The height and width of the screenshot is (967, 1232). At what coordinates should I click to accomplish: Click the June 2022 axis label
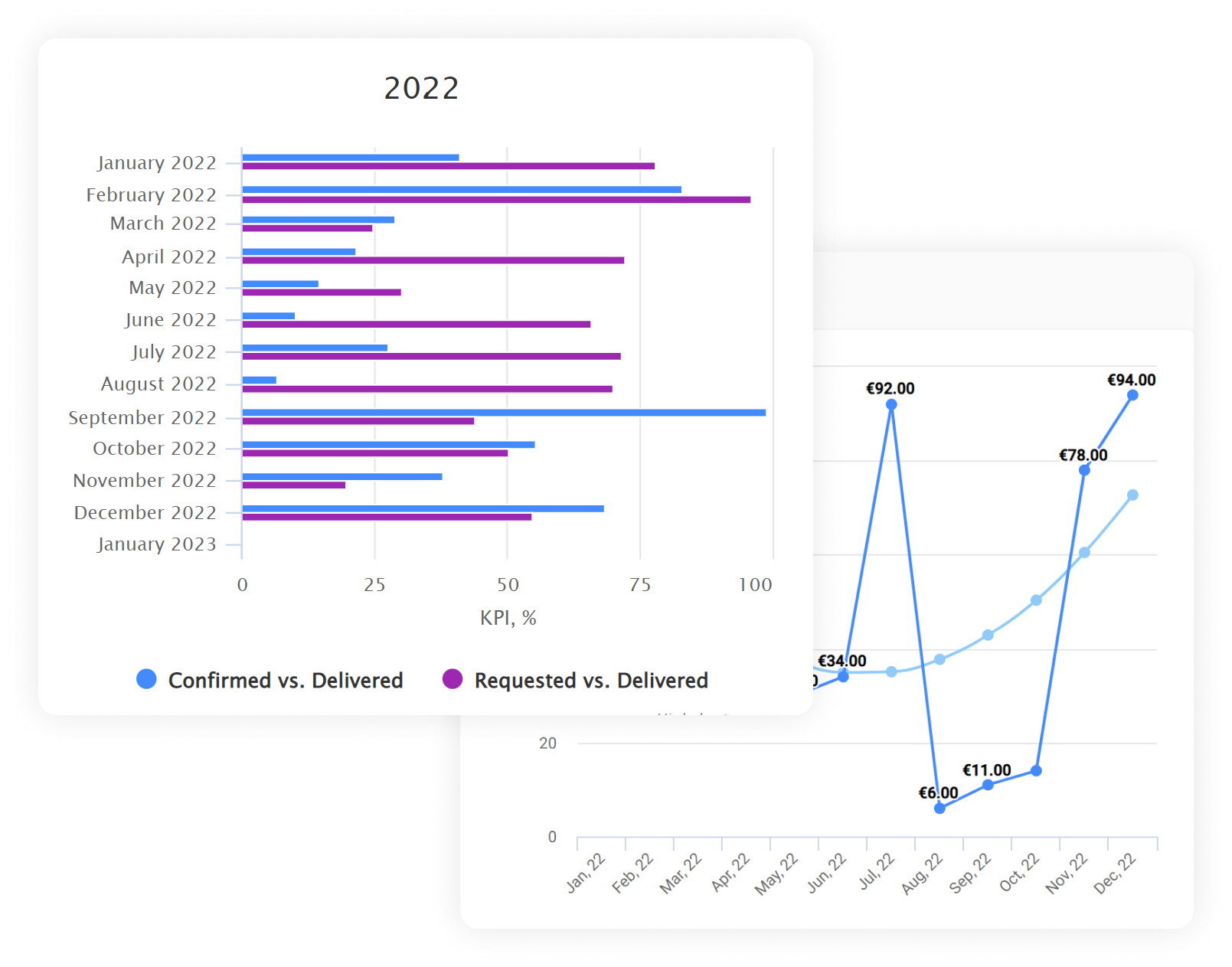171,320
